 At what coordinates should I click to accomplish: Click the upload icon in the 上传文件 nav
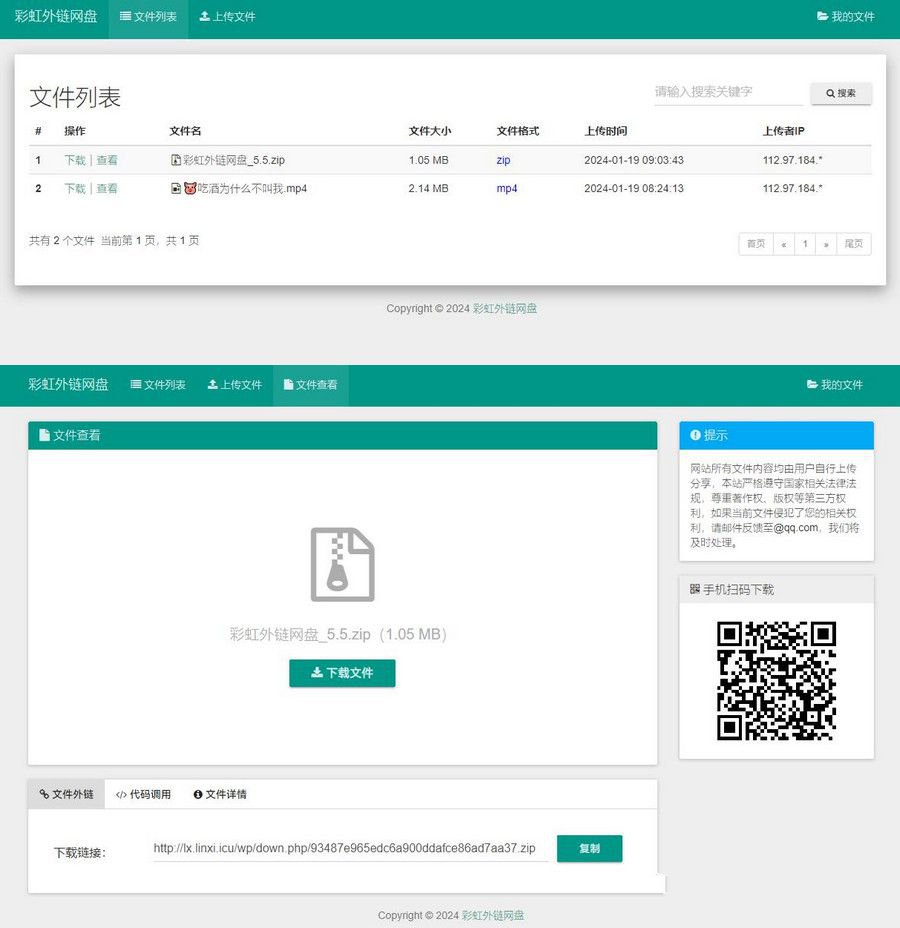(204, 16)
